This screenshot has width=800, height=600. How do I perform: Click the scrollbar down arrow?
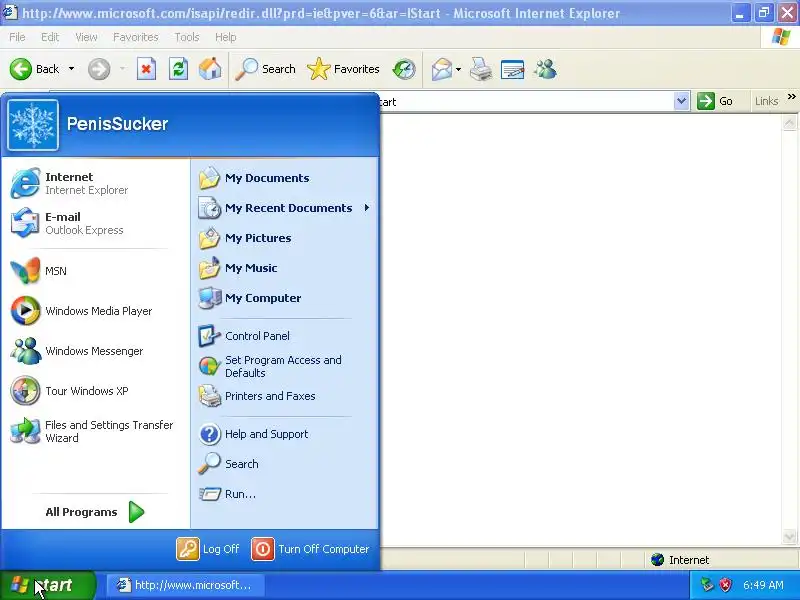789,536
